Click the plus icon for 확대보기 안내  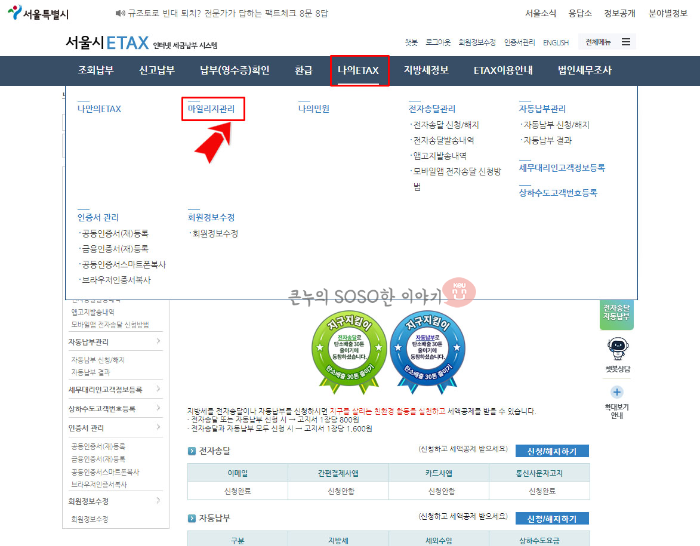click(617, 392)
